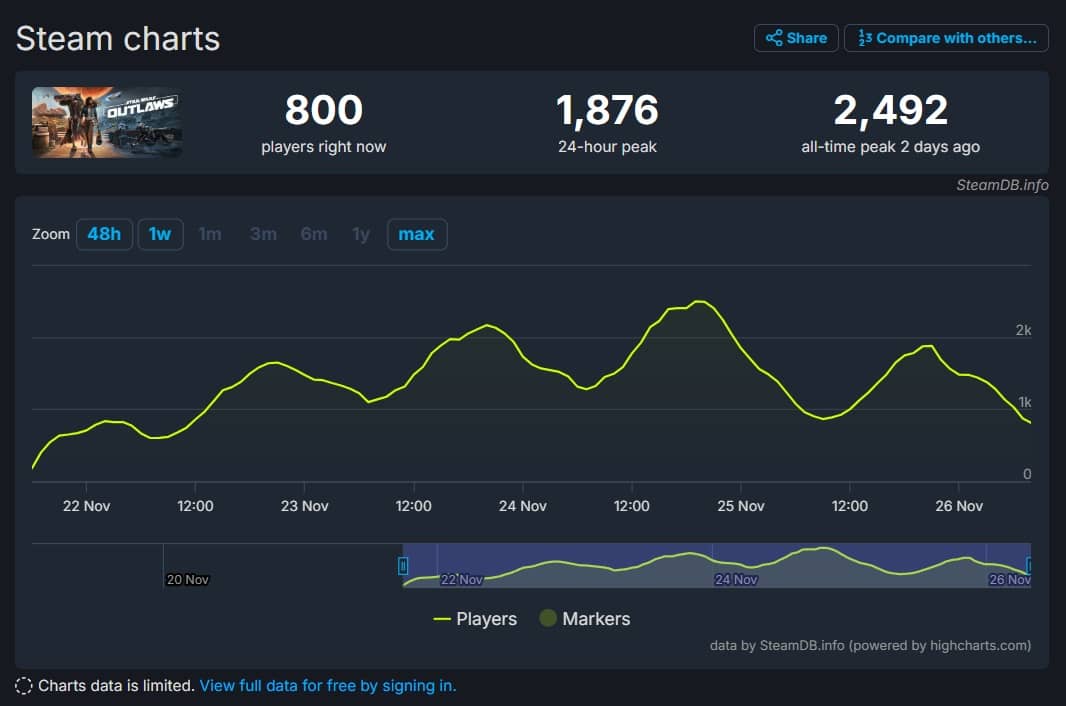Click the 20 Nov navigator label

(188, 579)
